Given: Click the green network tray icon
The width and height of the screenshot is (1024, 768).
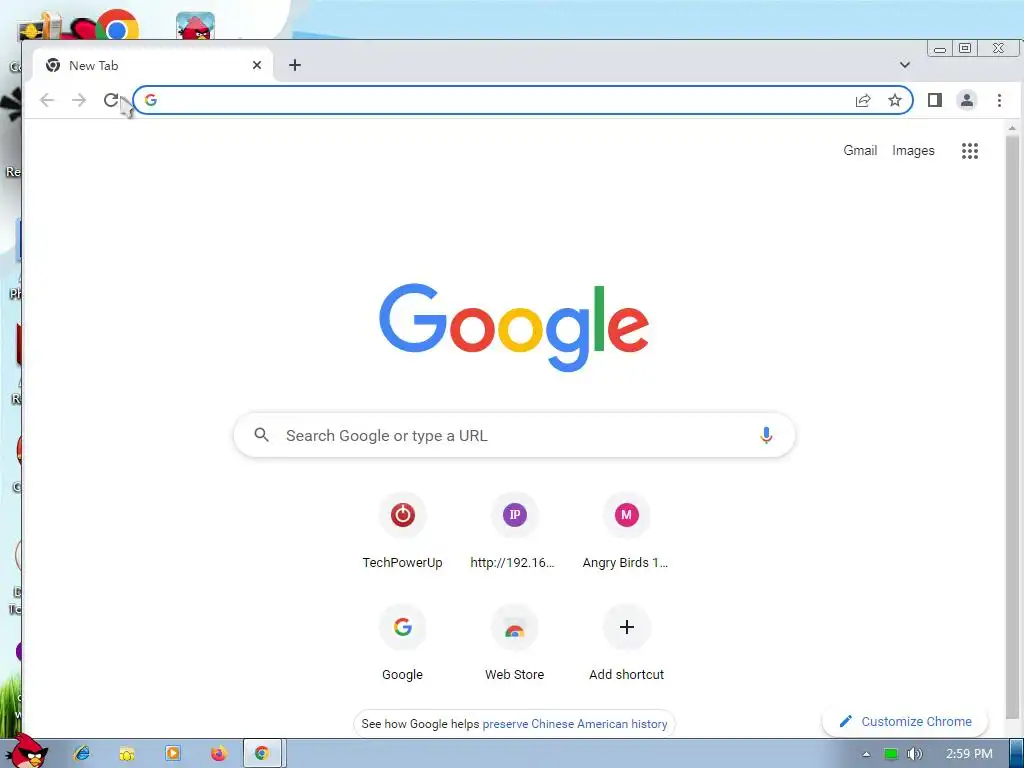Looking at the screenshot, I should point(891,754).
